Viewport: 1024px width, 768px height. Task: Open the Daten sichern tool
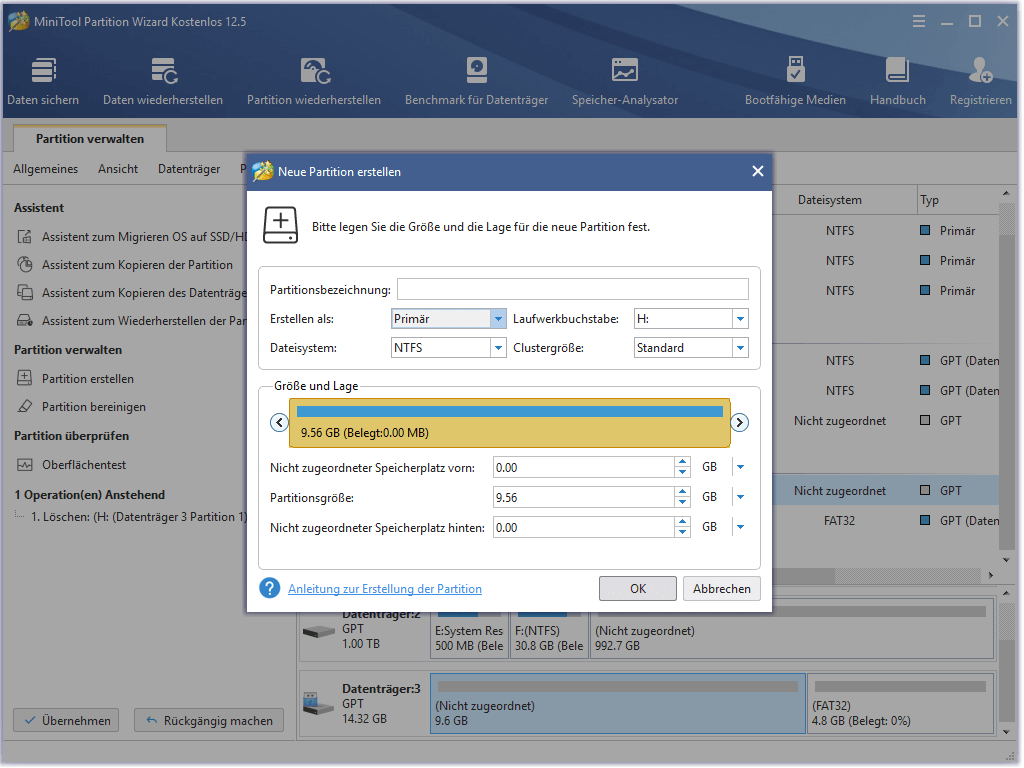(x=43, y=81)
